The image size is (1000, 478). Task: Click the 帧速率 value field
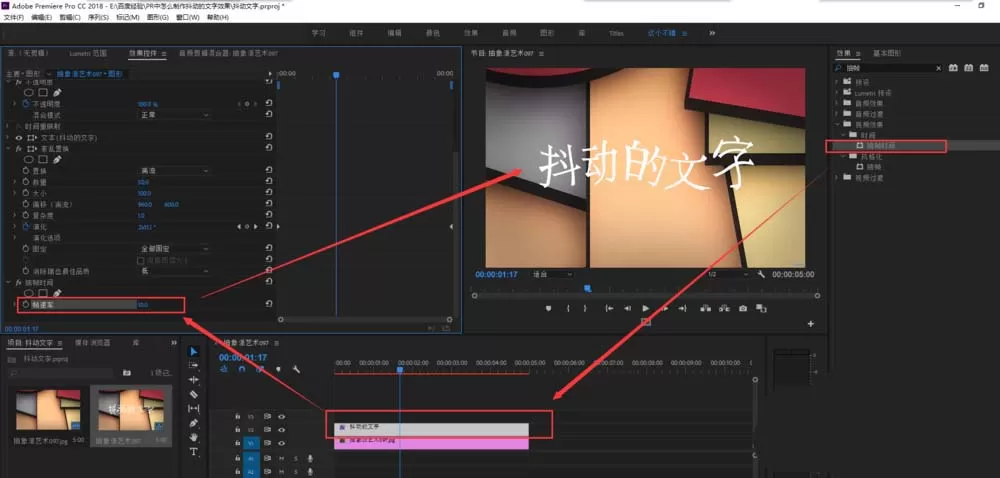pos(144,305)
